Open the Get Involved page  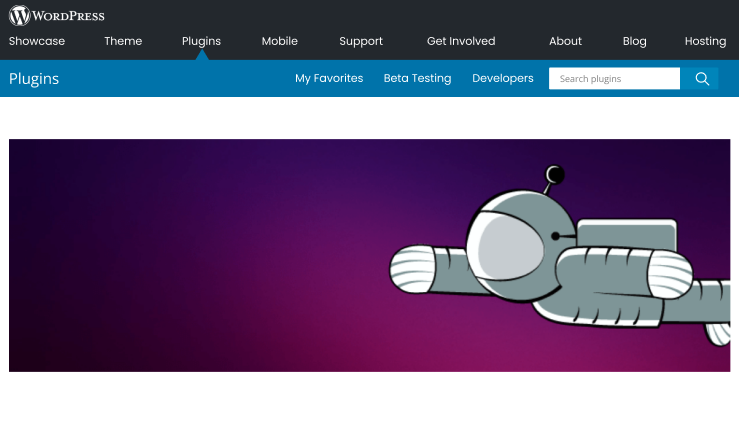point(461,41)
